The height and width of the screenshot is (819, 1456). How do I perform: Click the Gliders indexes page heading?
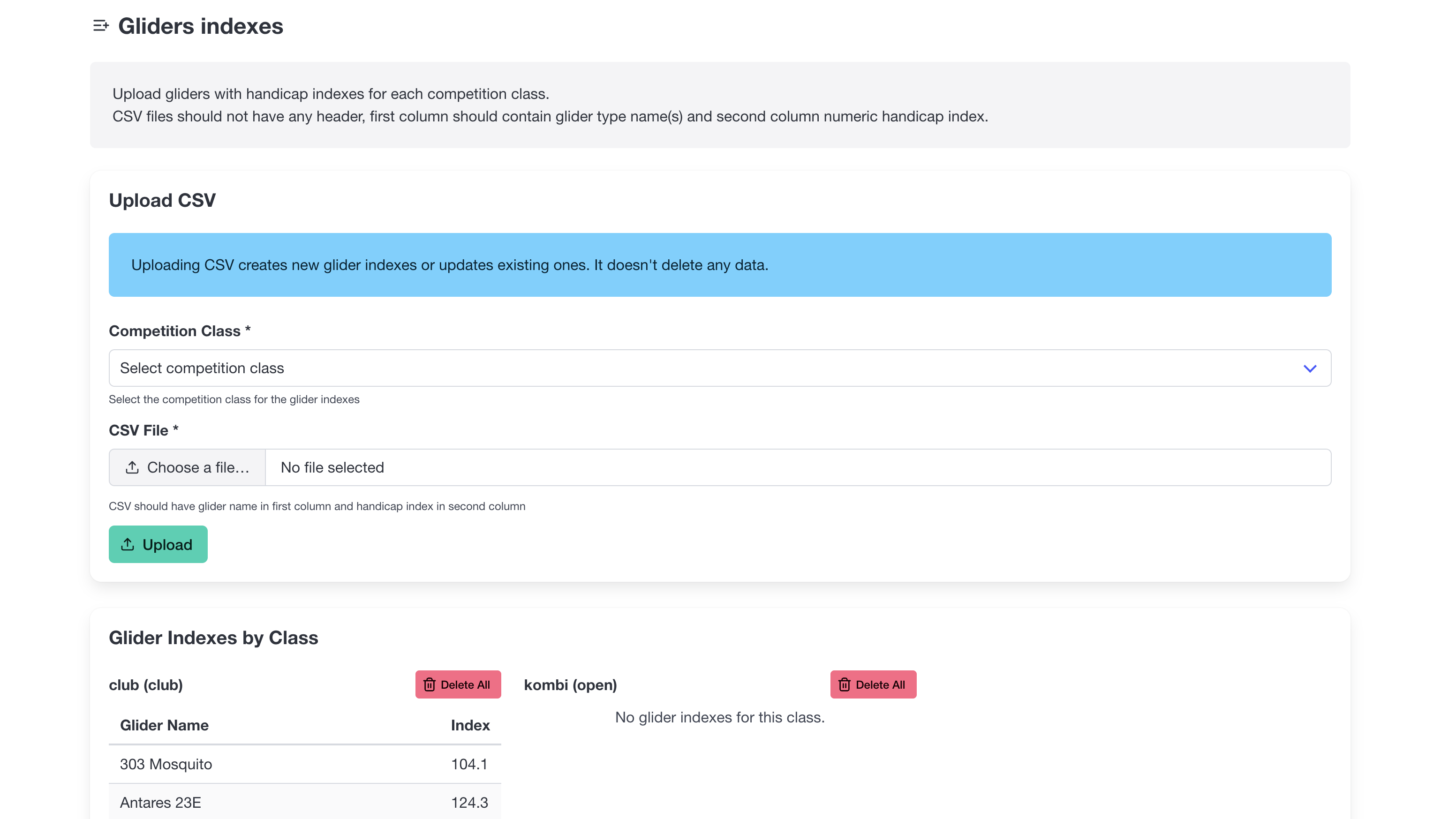201,26
